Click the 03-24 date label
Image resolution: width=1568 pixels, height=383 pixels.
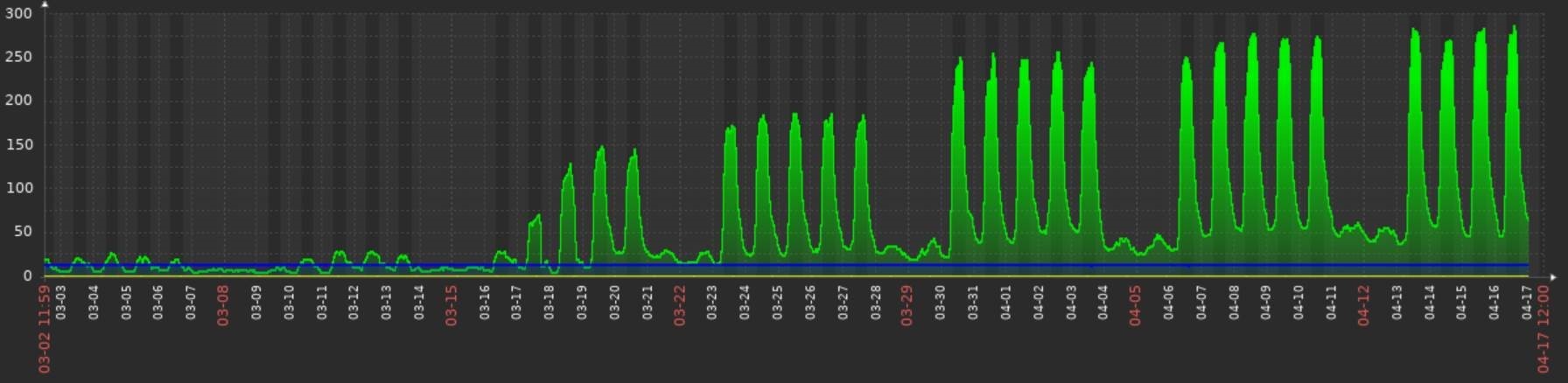click(x=745, y=302)
